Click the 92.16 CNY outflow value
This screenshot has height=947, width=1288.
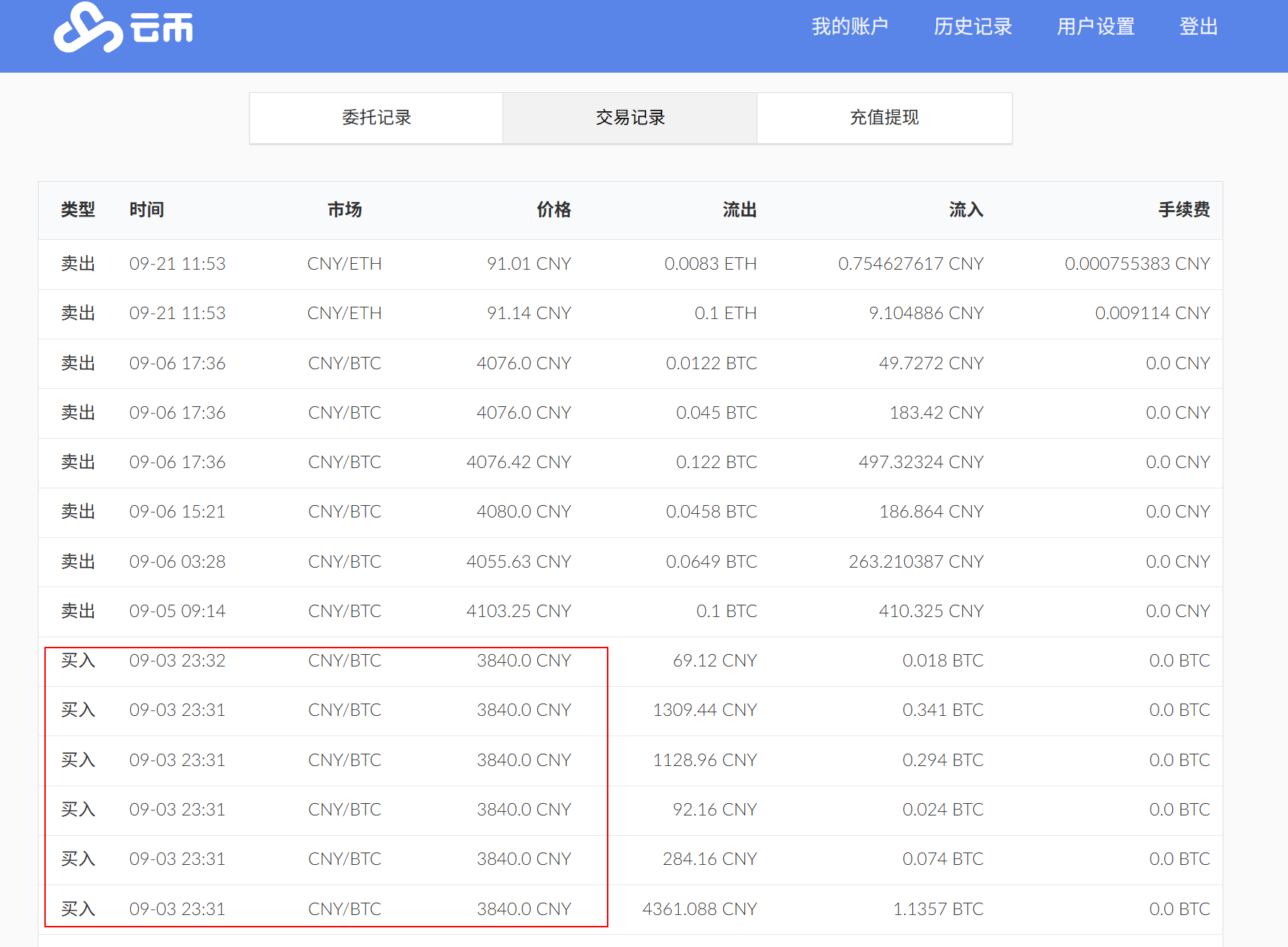click(715, 810)
